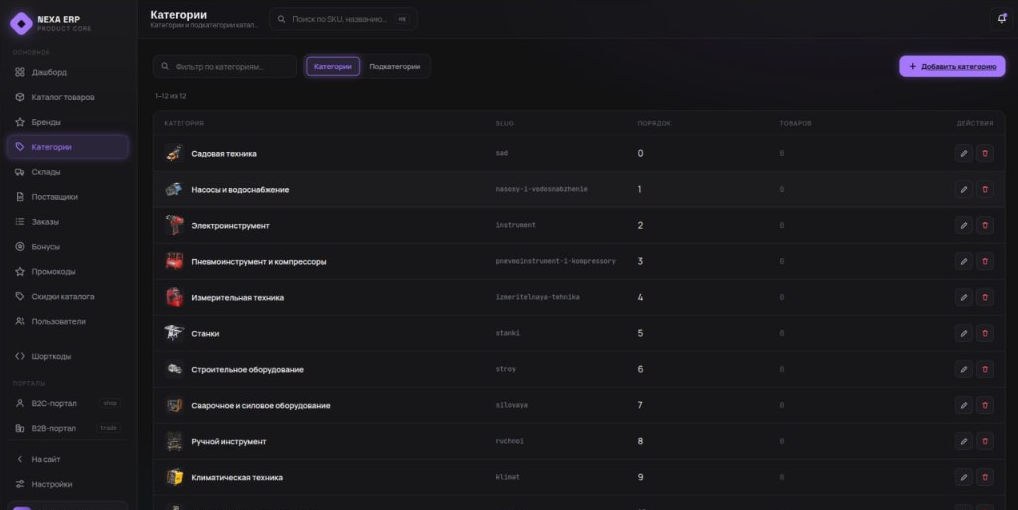1018x510 pixels.
Task: Delete the Садовая техника category
Action: 985,153
